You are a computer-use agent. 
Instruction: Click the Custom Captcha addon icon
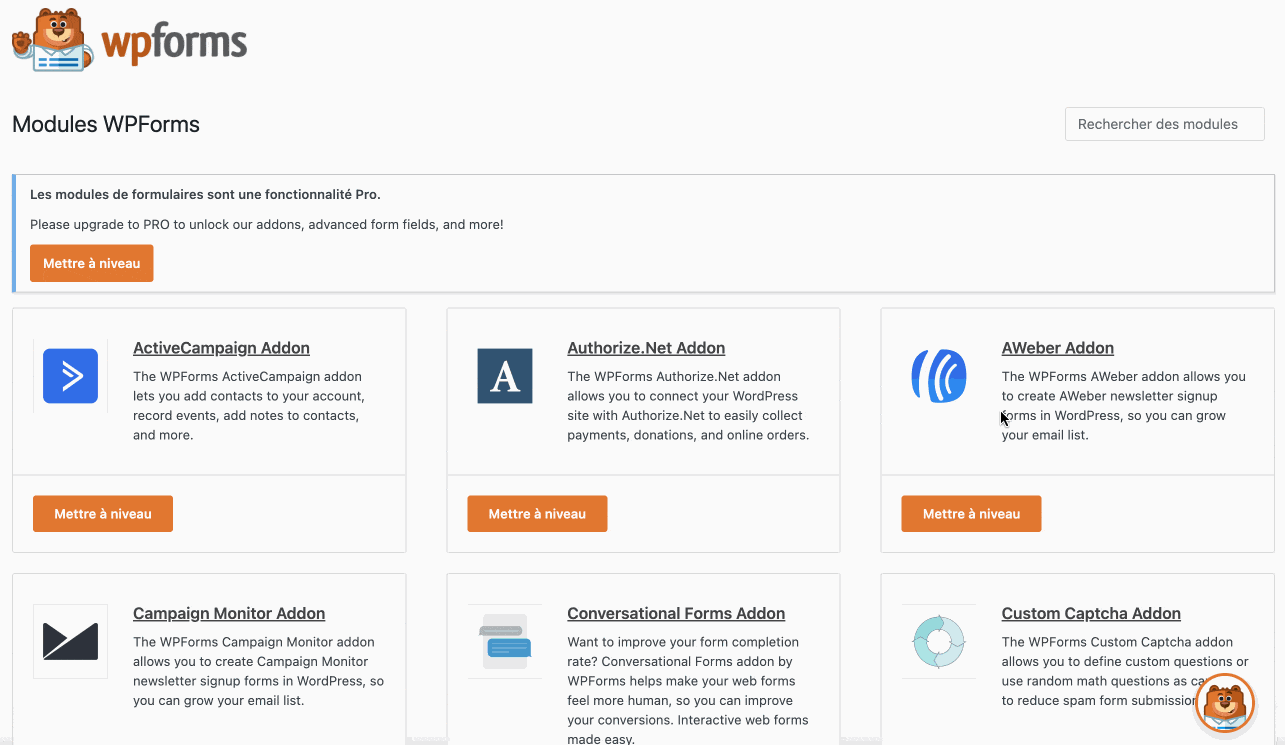(x=939, y=641)
